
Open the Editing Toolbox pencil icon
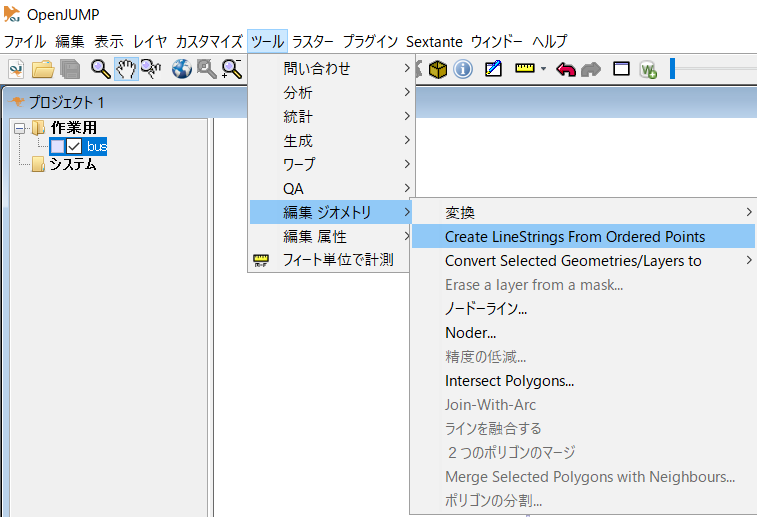(x=493, y=69)
